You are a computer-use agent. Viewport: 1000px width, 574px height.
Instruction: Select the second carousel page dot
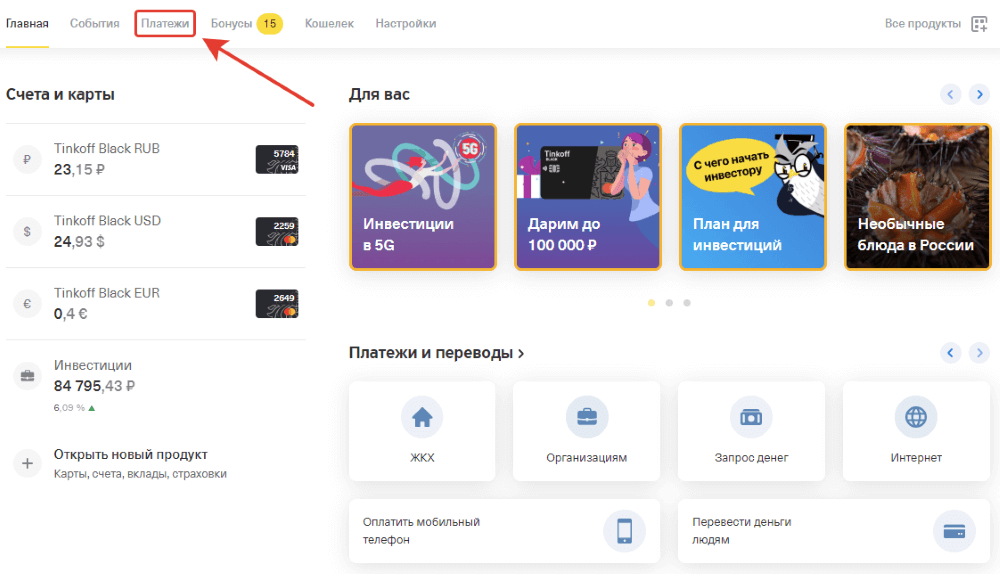tap(669, 303)
